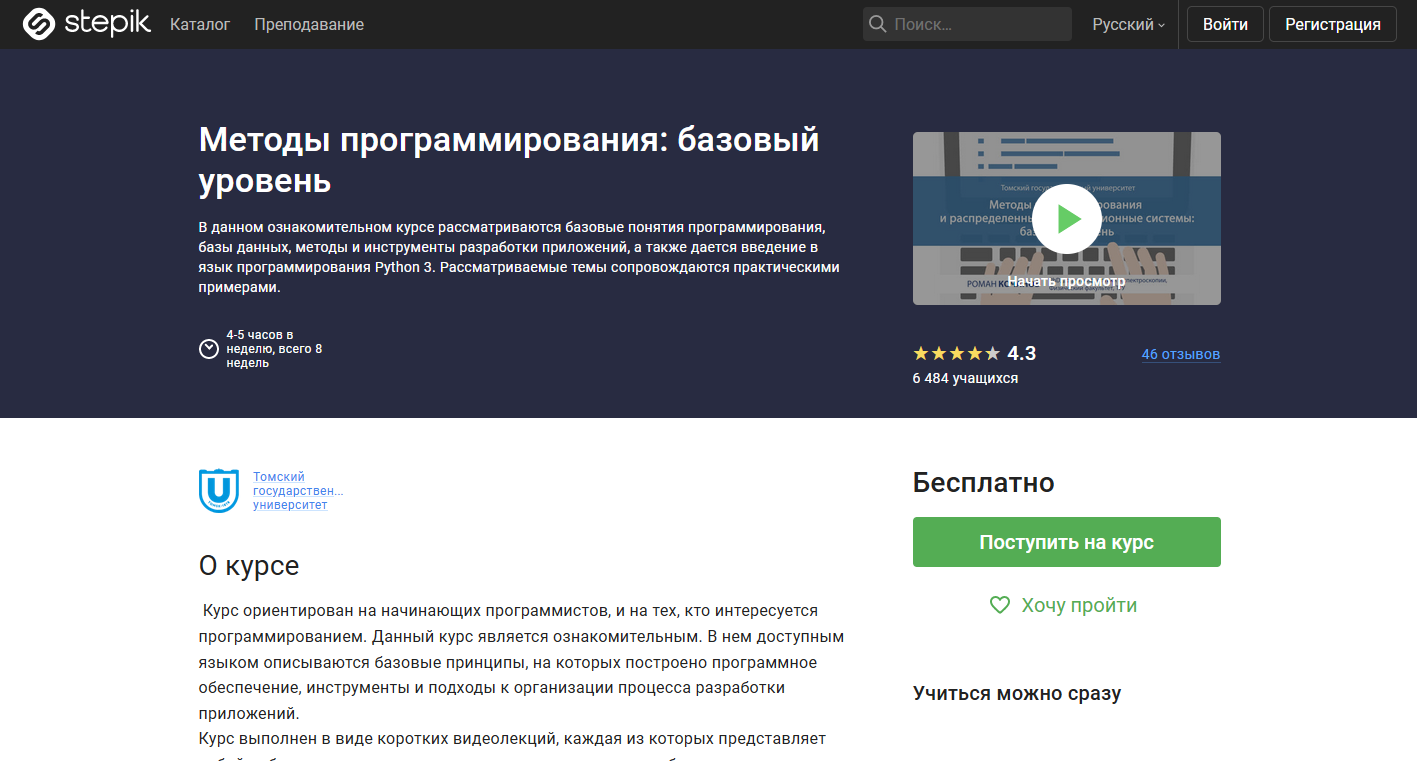Click the Tomsk State University shield logo
Image resolution: width=1417 pixels, height=761 pixels.
(x=218, y=489)
